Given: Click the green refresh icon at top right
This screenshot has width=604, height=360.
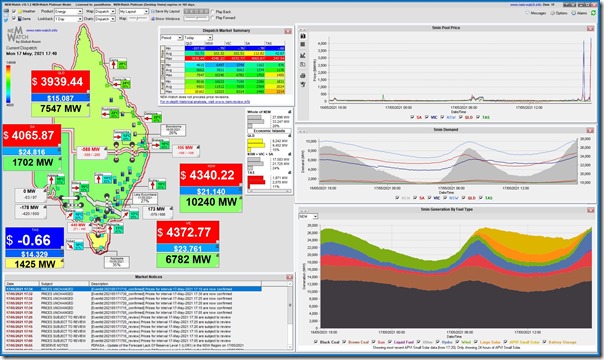Looking at the screenshot, I should pyautogui.click(x=594, y=13).
